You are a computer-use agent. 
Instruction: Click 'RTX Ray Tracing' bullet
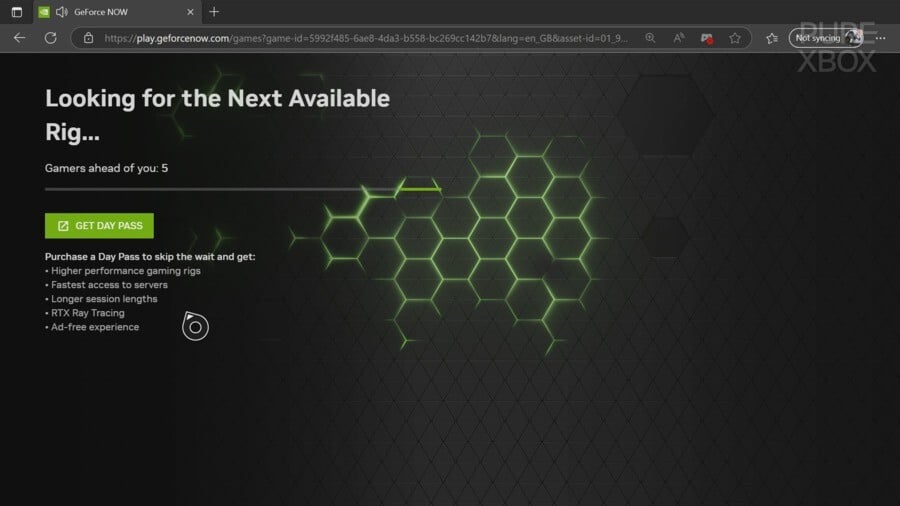[x=85, y=313]
